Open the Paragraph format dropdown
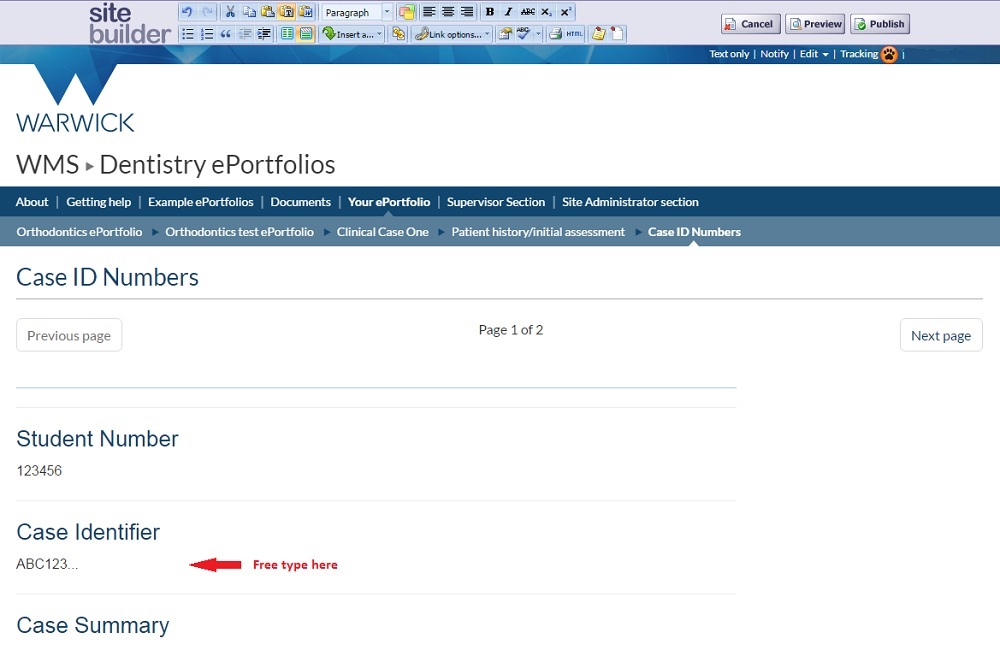1000x668 pixels. pyautogui.click(x=356, y=12)
